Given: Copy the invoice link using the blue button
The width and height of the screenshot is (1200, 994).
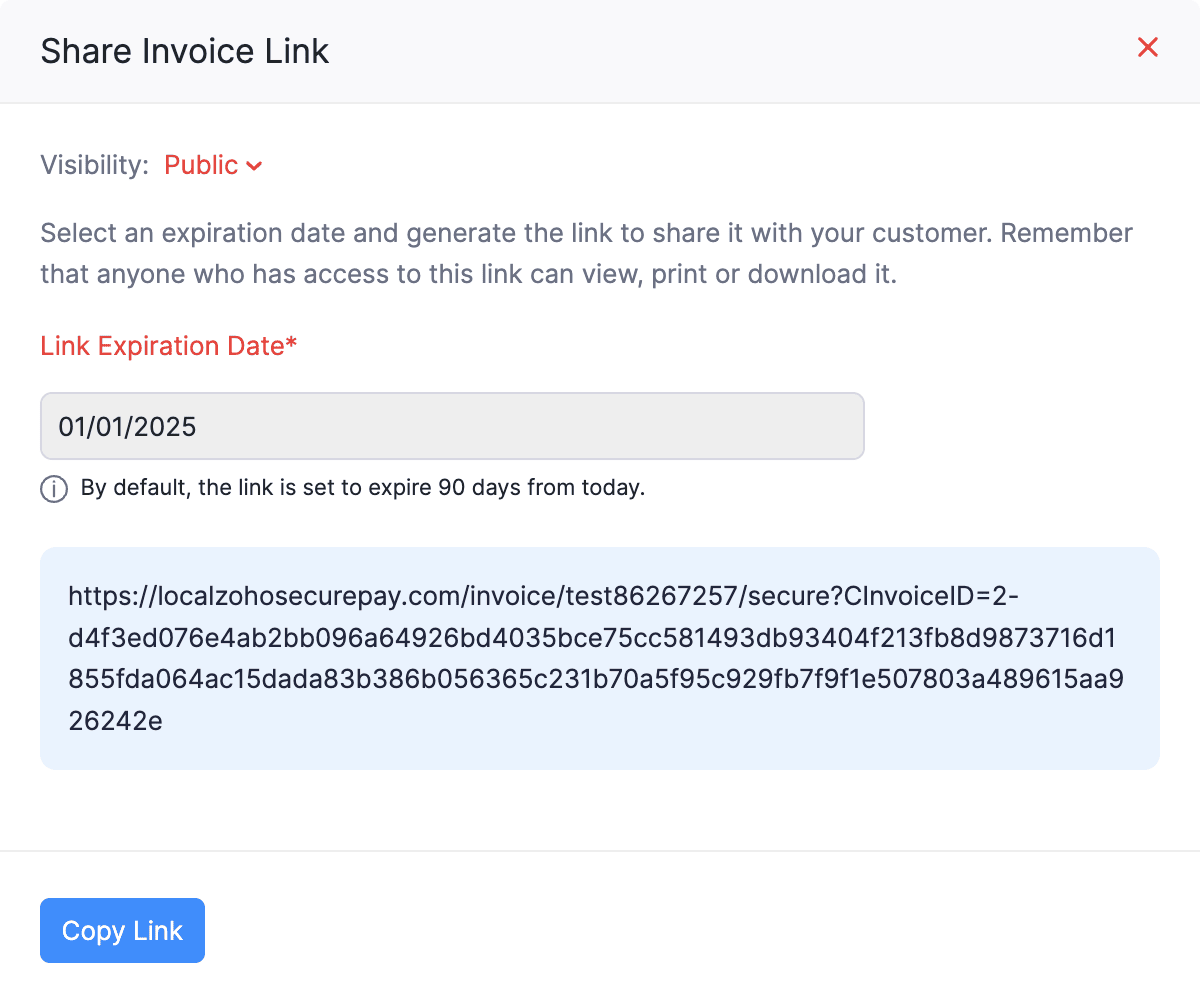Looking at the screenshot, I should tap(122, 930).
